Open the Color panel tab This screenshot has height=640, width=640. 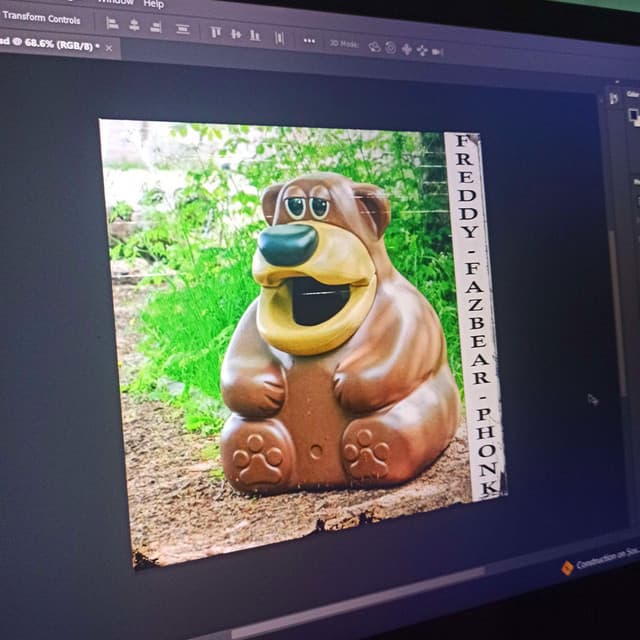(x=632, y=94)
